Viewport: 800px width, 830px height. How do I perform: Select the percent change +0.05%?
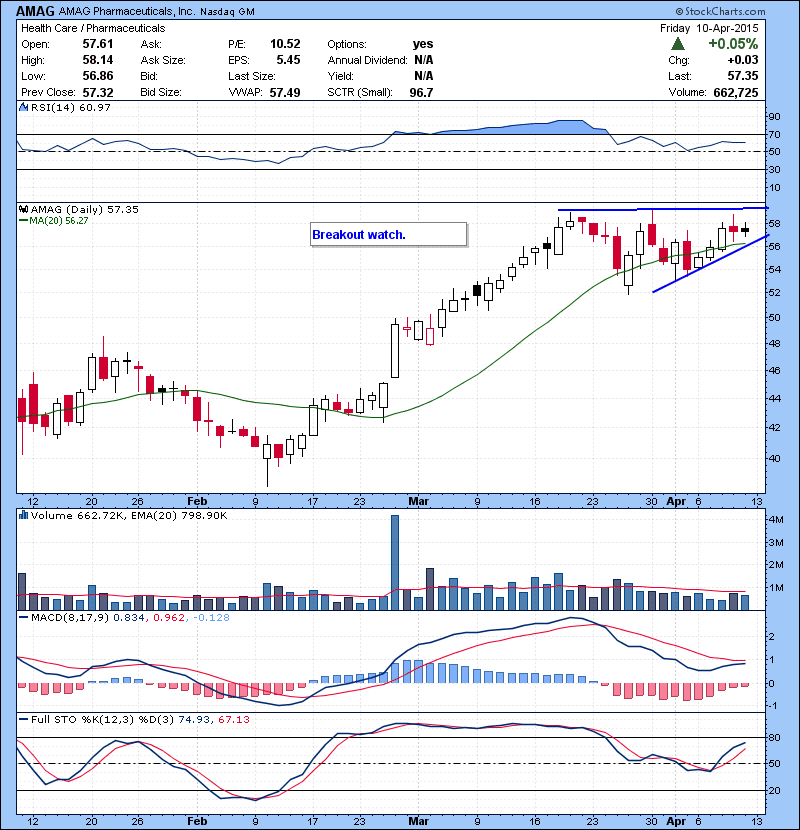coord(733,44)
